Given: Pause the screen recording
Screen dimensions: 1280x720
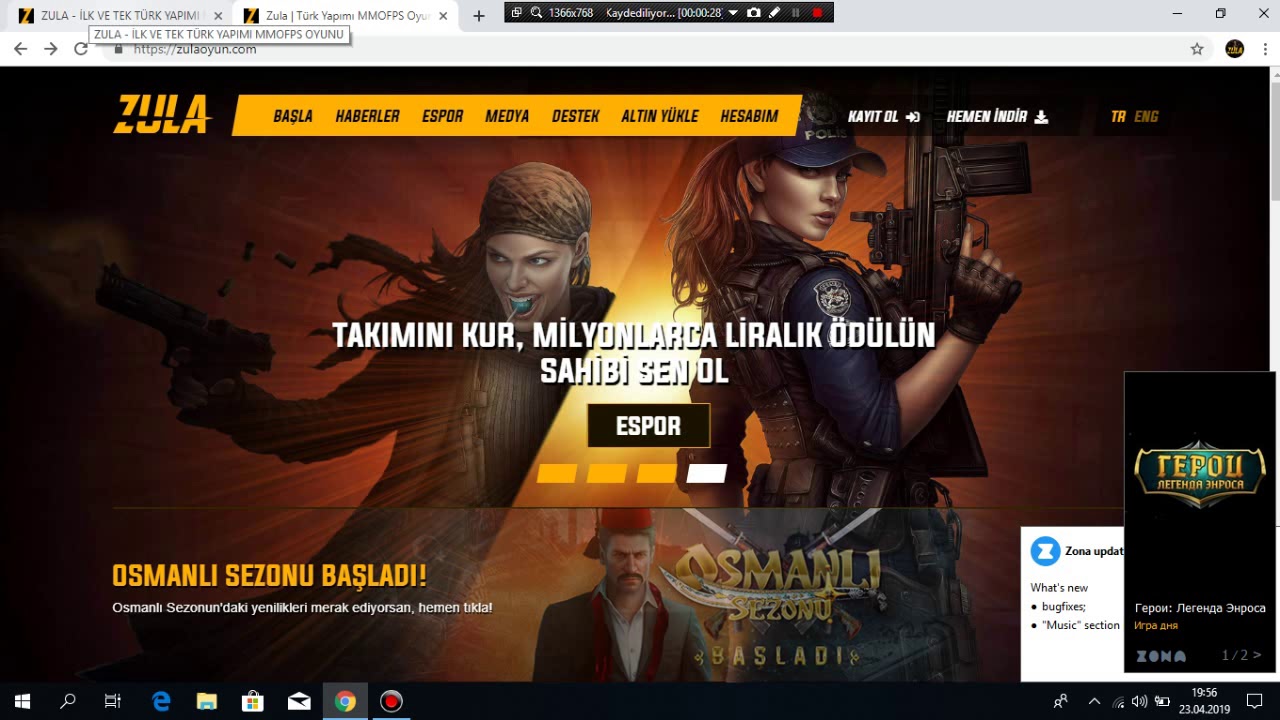Looking at the screenshot, I should pyautogui.click(x=796, y=12).
